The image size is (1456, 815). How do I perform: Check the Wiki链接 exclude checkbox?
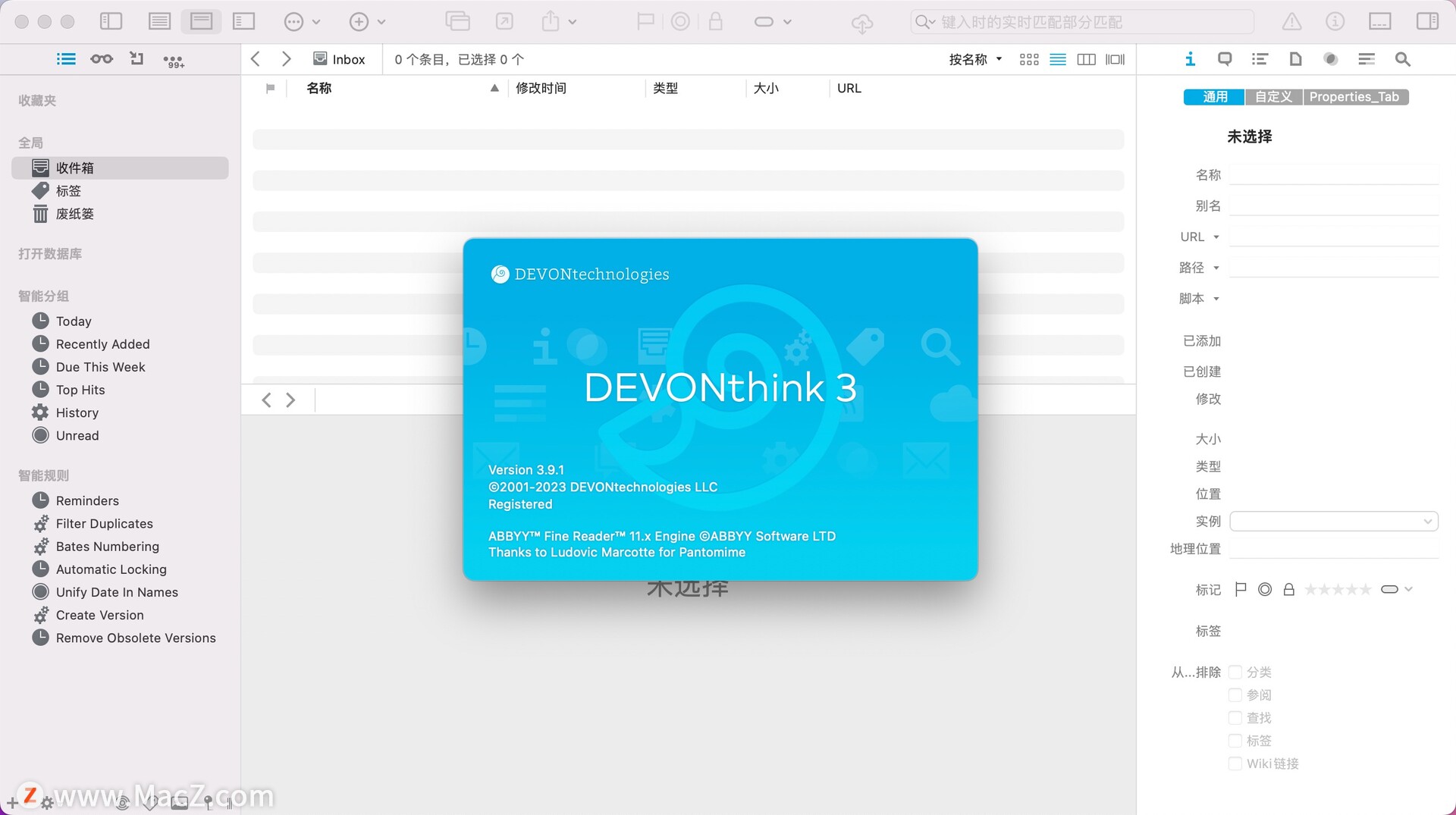click(x=1235, y=763)
